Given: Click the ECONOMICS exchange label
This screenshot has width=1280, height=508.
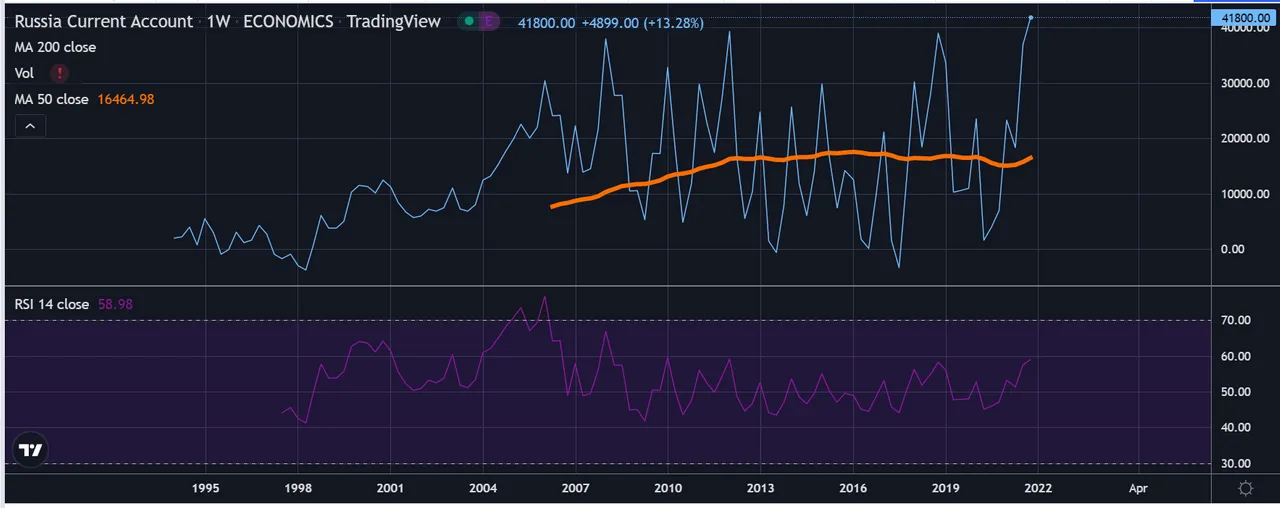Looking at the screenshot, I should [x=288, y=21].
